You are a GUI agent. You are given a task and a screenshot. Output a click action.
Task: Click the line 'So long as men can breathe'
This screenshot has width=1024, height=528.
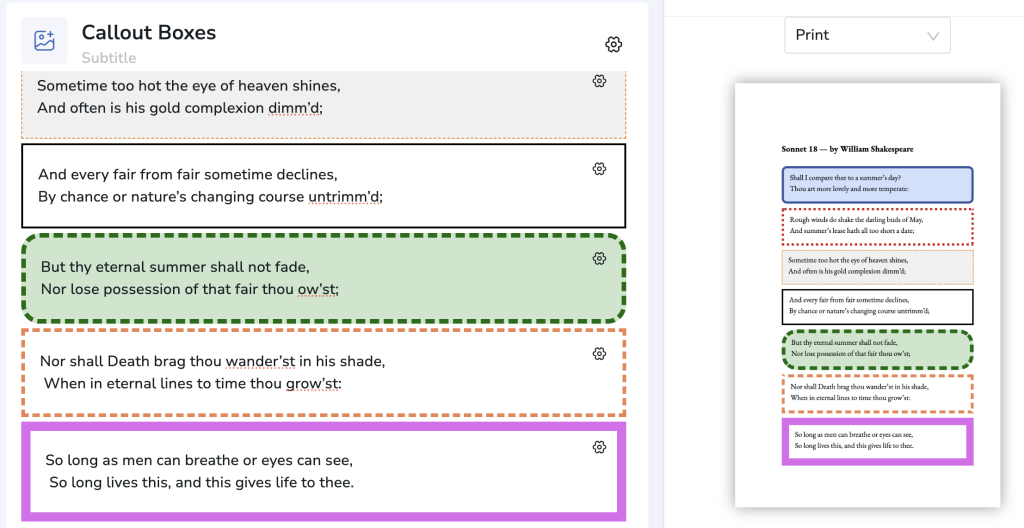click(x=199, y=460)
